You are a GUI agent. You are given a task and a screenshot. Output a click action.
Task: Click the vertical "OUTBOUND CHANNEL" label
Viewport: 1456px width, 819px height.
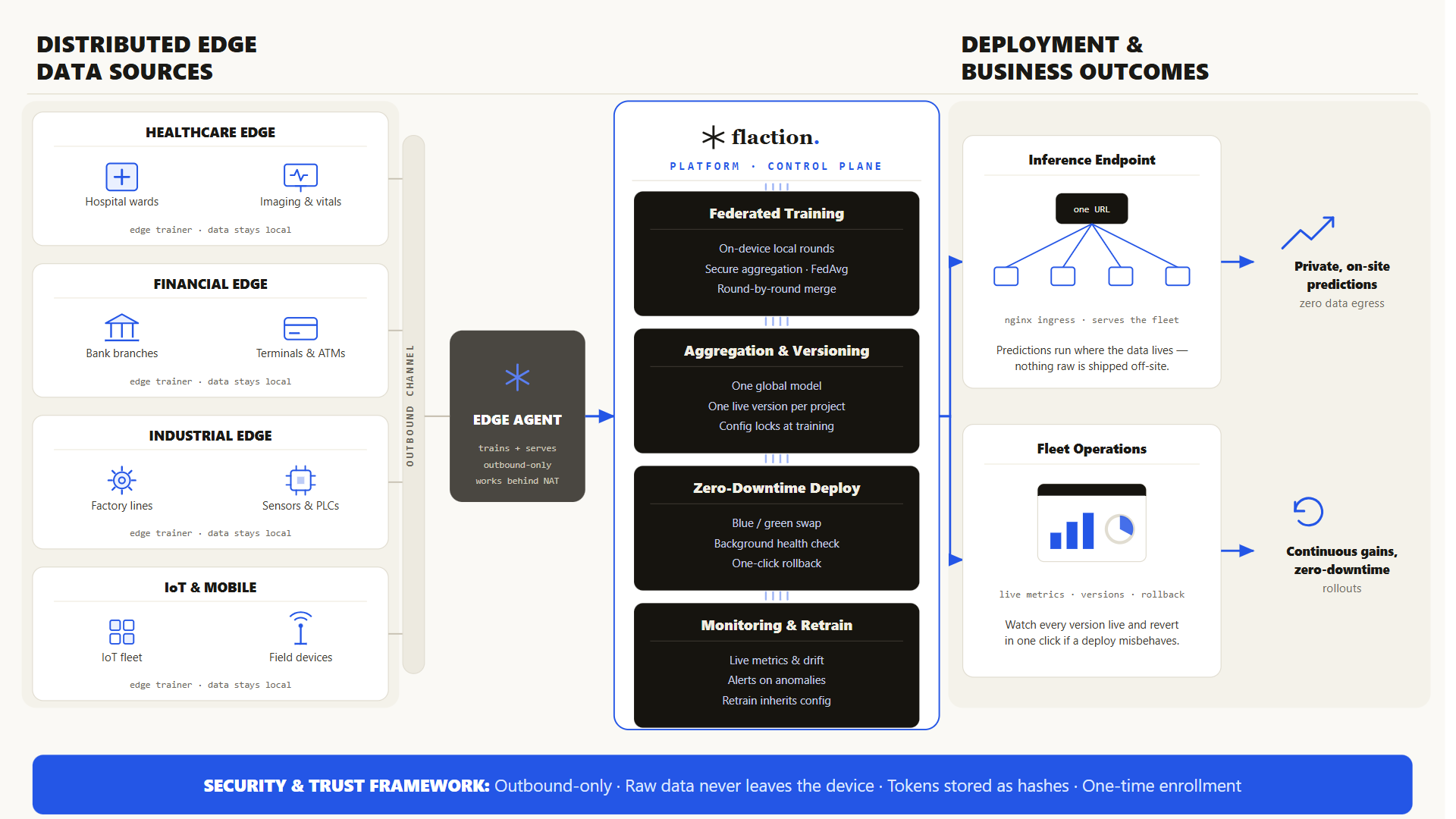point(410,405)
